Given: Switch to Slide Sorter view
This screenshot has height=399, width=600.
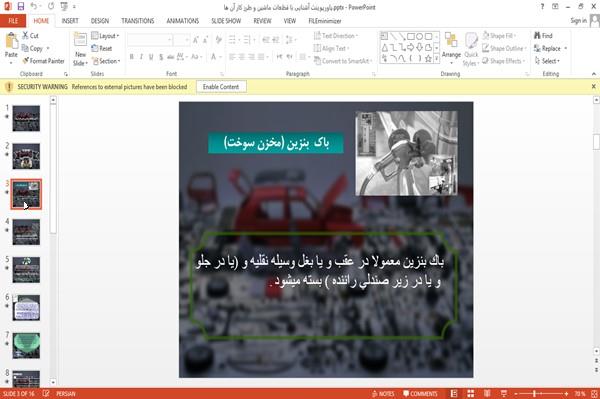Looking at the screenshot, I should click(x=471, y=394).
